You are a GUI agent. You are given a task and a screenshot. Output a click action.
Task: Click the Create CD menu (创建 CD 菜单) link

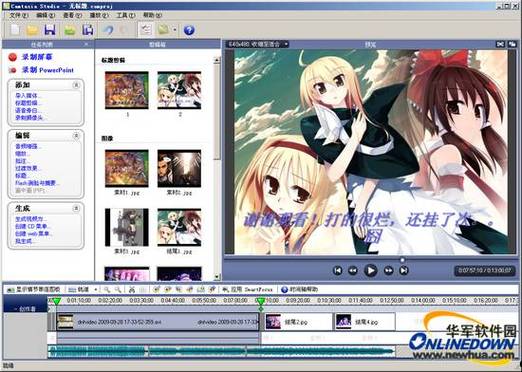(x=33, y=226)
